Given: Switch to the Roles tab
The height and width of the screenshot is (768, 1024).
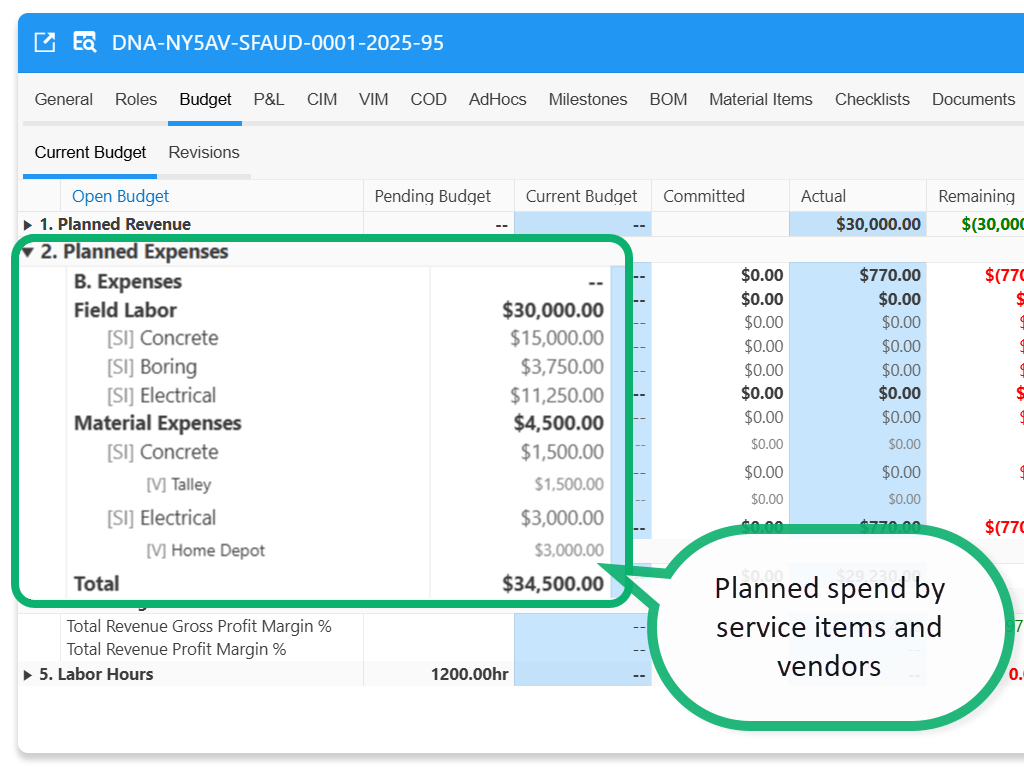Looking at the screenshot, I should pos(136,99).
